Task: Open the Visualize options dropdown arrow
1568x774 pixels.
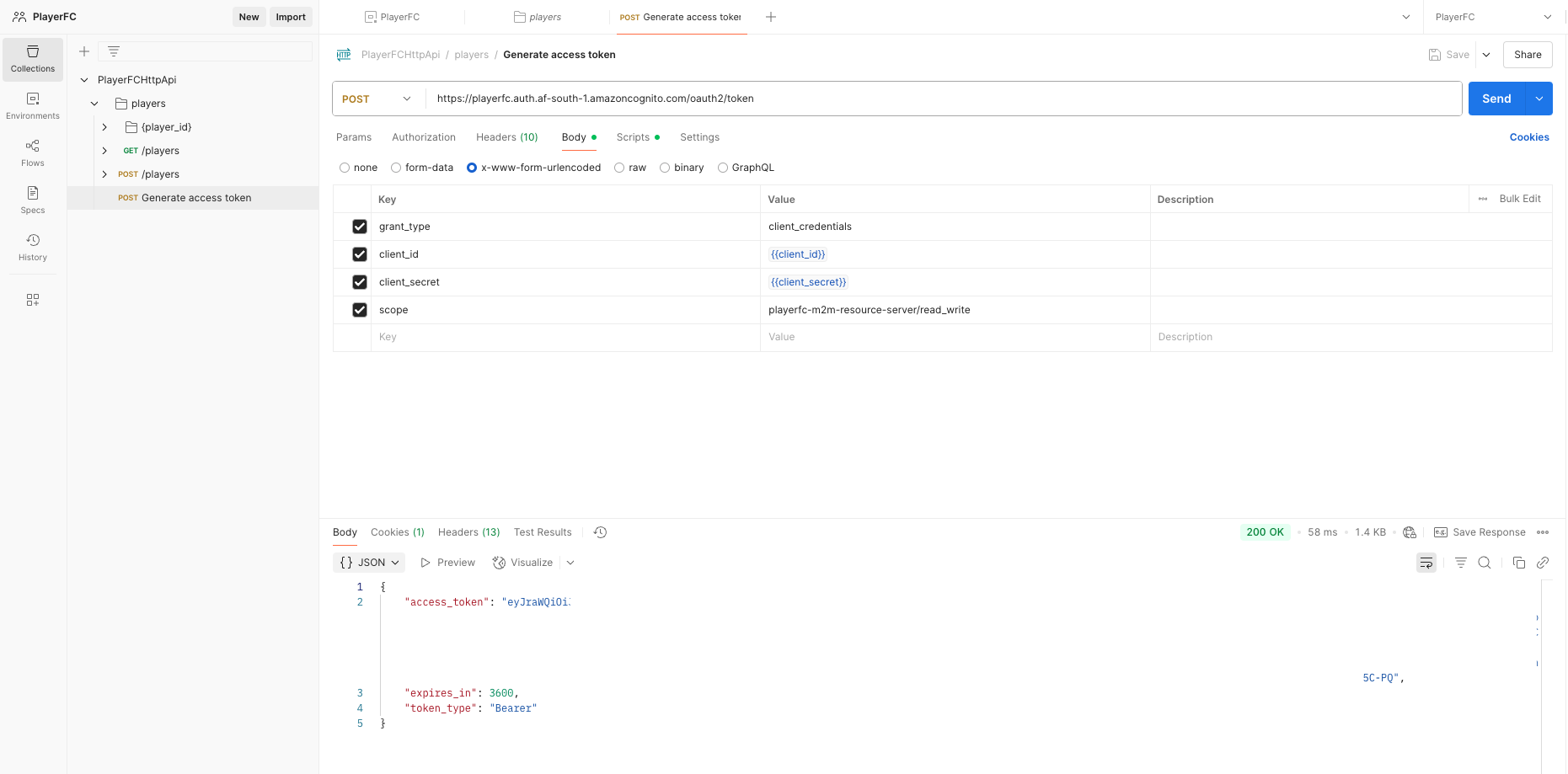Action: click(570, 563)
